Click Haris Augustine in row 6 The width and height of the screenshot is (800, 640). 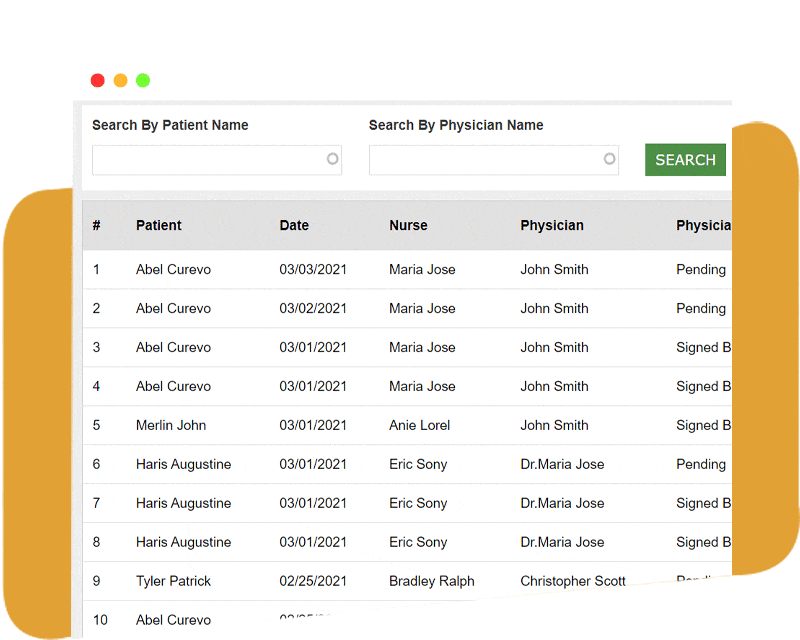click(x=183, y=464)
